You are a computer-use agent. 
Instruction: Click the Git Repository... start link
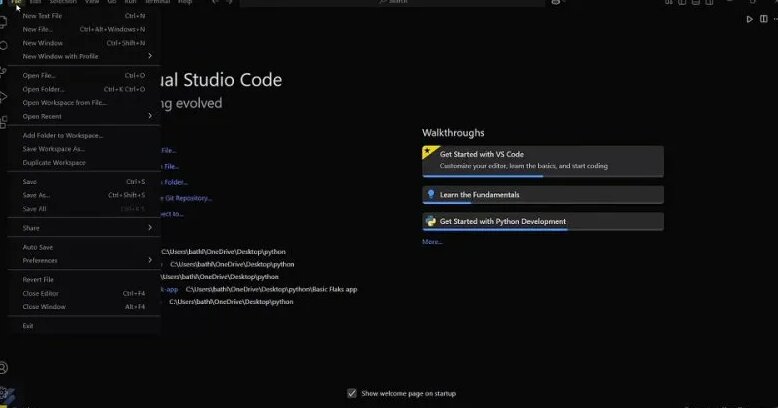tap(187, 198)
